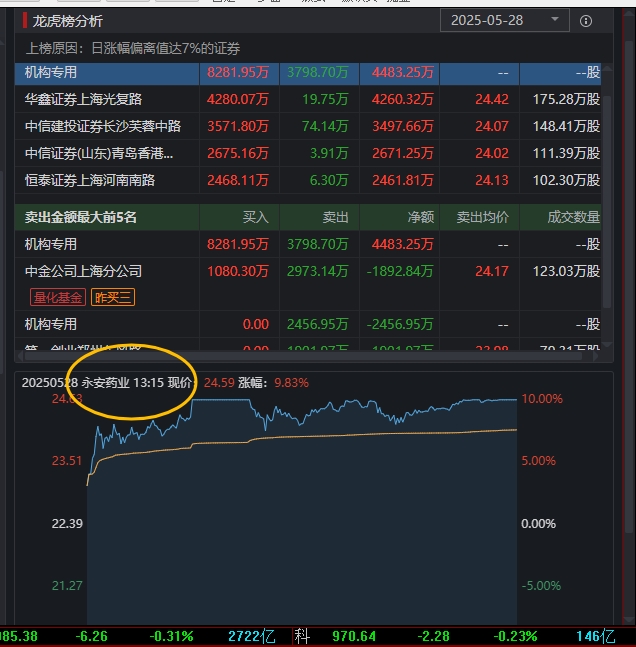Click the 10.00% label on chart axis
Screen dimensions: 636x647
[x=542, y=399]
